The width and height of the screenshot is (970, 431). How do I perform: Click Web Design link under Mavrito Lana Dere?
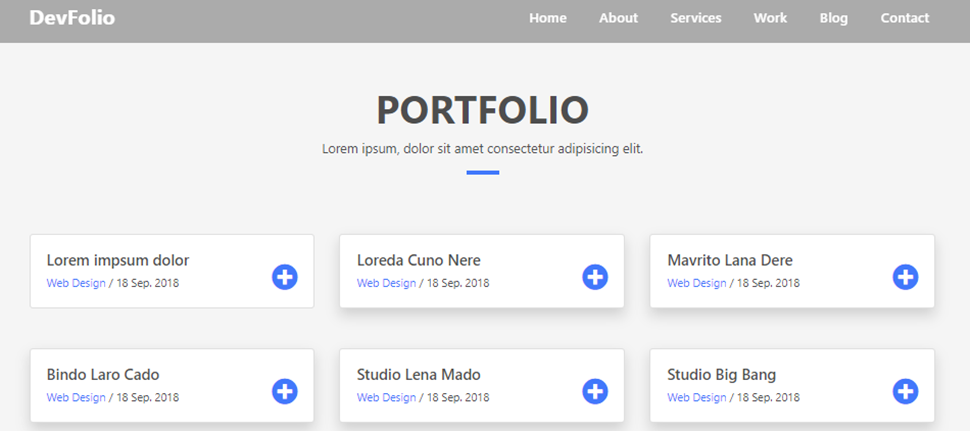(697, 283)
